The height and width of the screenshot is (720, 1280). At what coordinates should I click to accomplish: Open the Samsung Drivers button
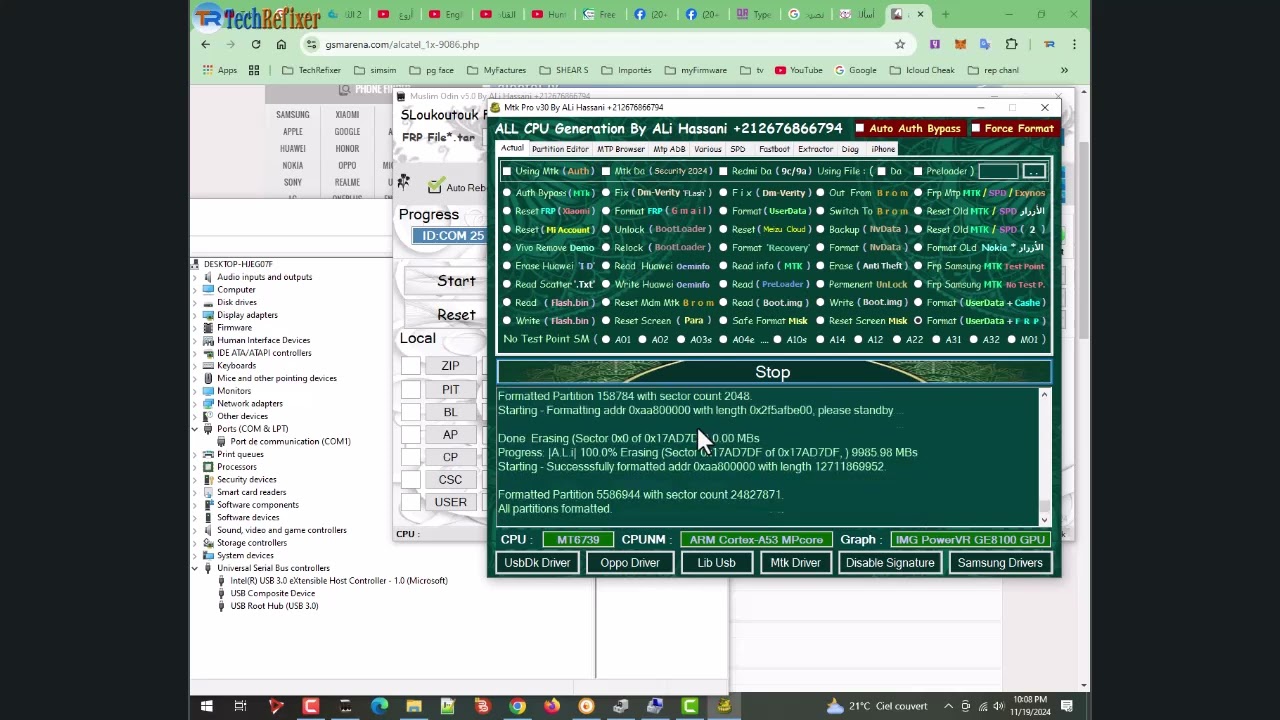pos(1000,563)
